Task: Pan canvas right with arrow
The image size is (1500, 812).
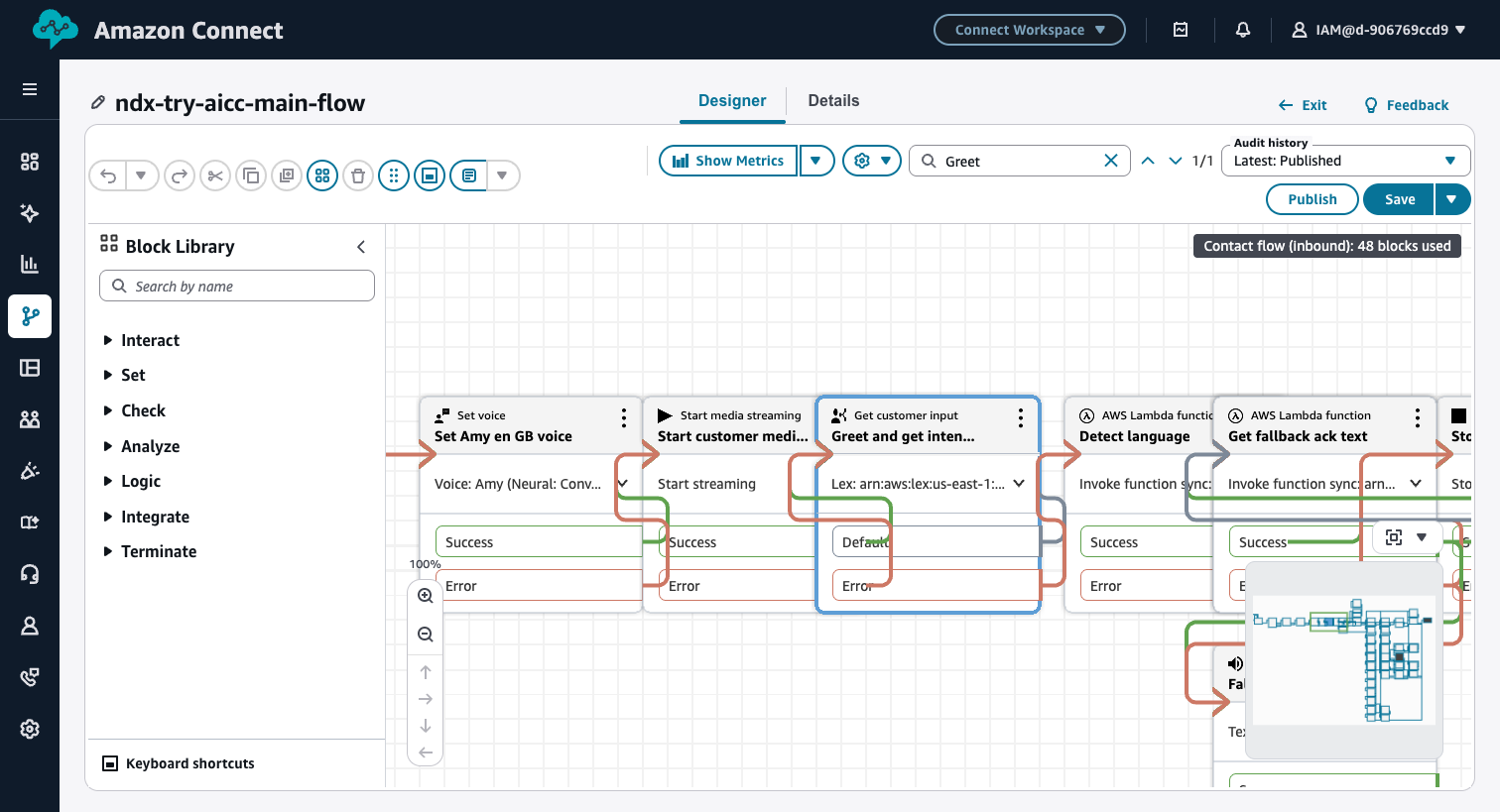Action: (426, 699)
